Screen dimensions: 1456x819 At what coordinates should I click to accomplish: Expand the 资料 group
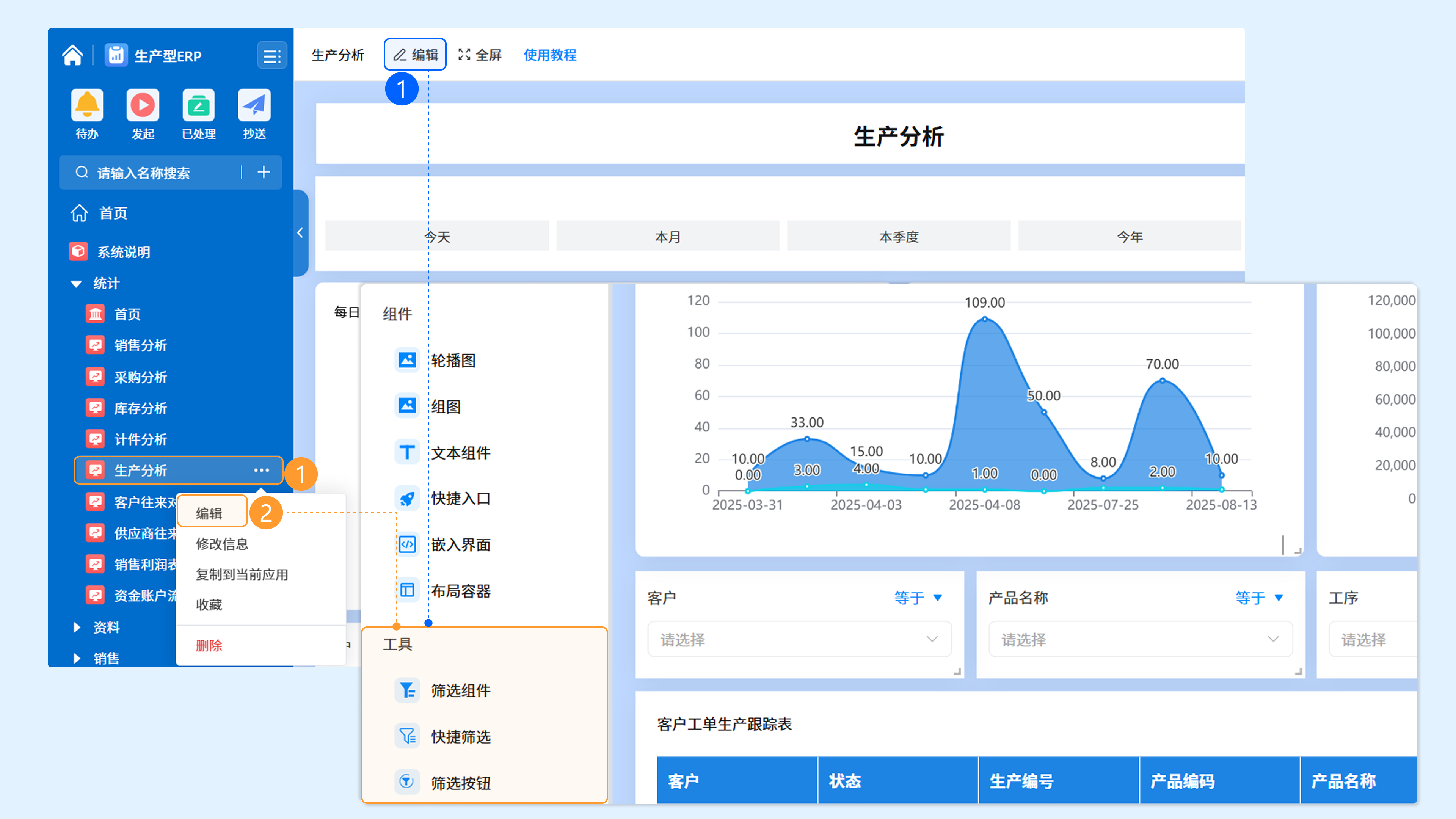(77, 627)
